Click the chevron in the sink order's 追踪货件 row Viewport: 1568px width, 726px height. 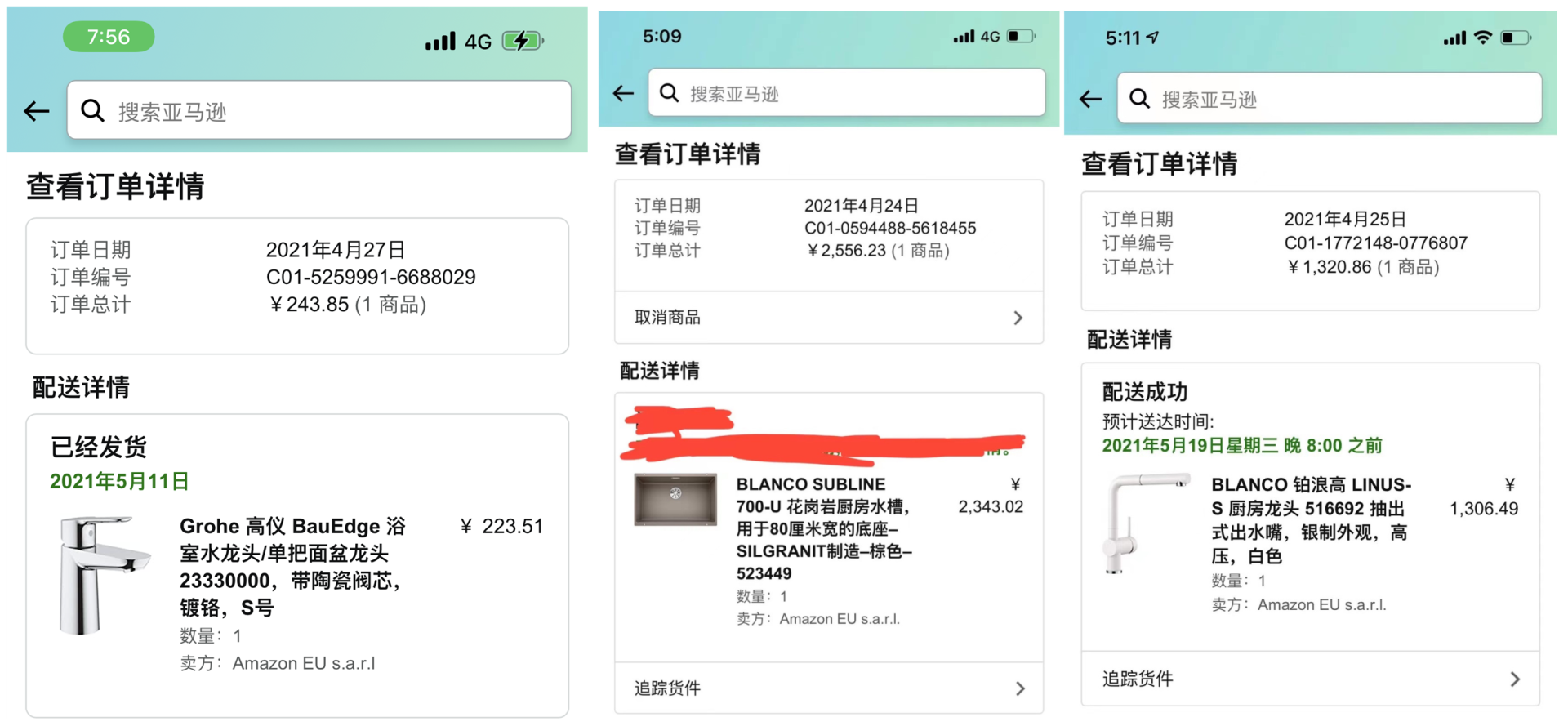pos(1020,688)
